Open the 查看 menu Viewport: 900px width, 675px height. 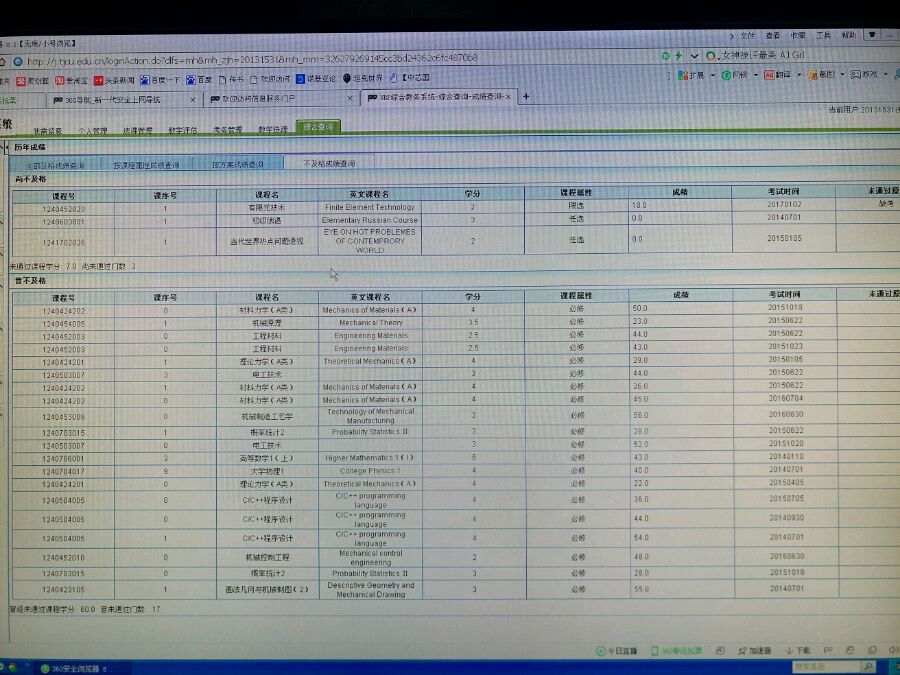pyautogui.click(x=773, y=36)
